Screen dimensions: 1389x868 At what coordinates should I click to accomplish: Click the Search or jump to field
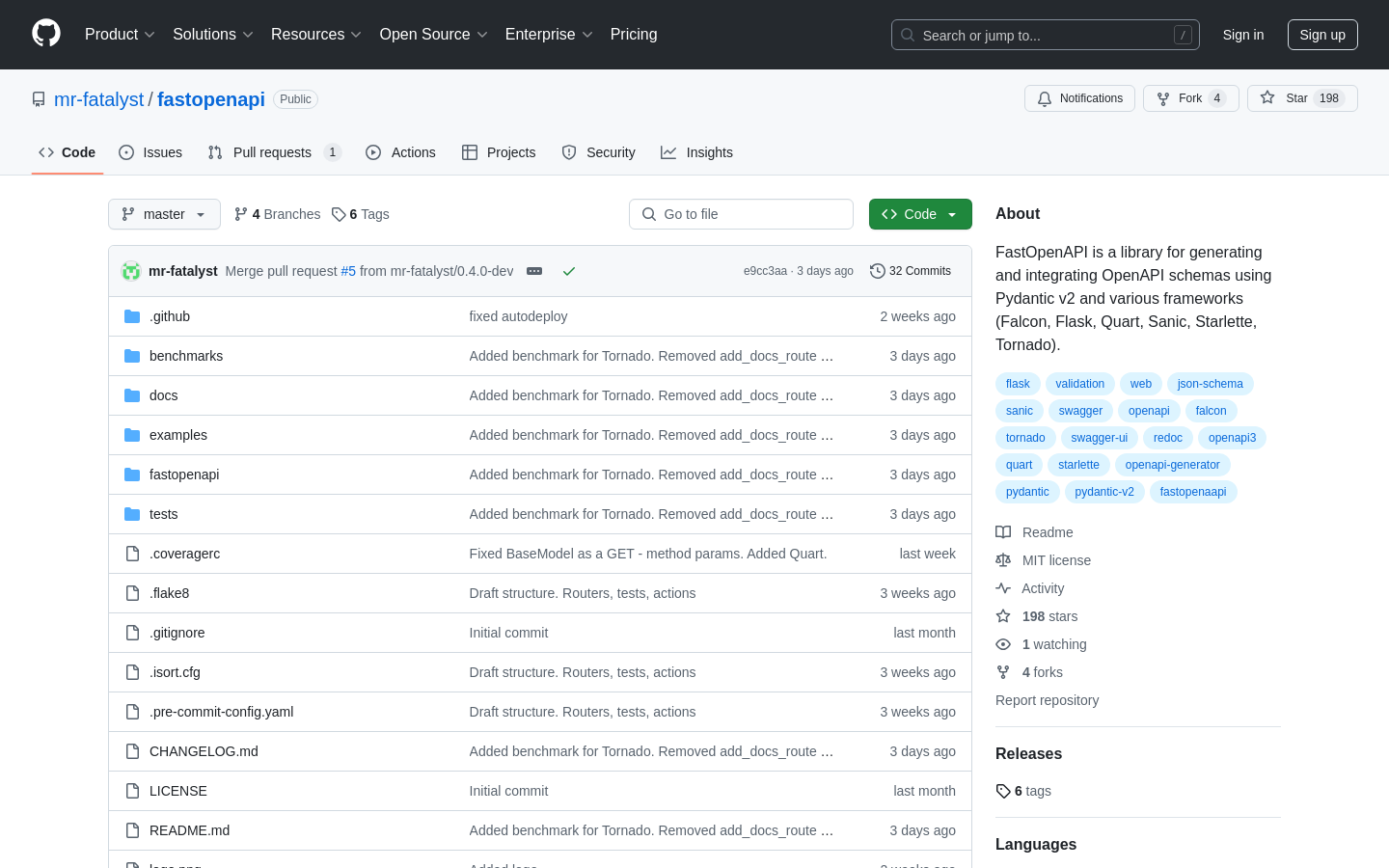point(1046,35)
